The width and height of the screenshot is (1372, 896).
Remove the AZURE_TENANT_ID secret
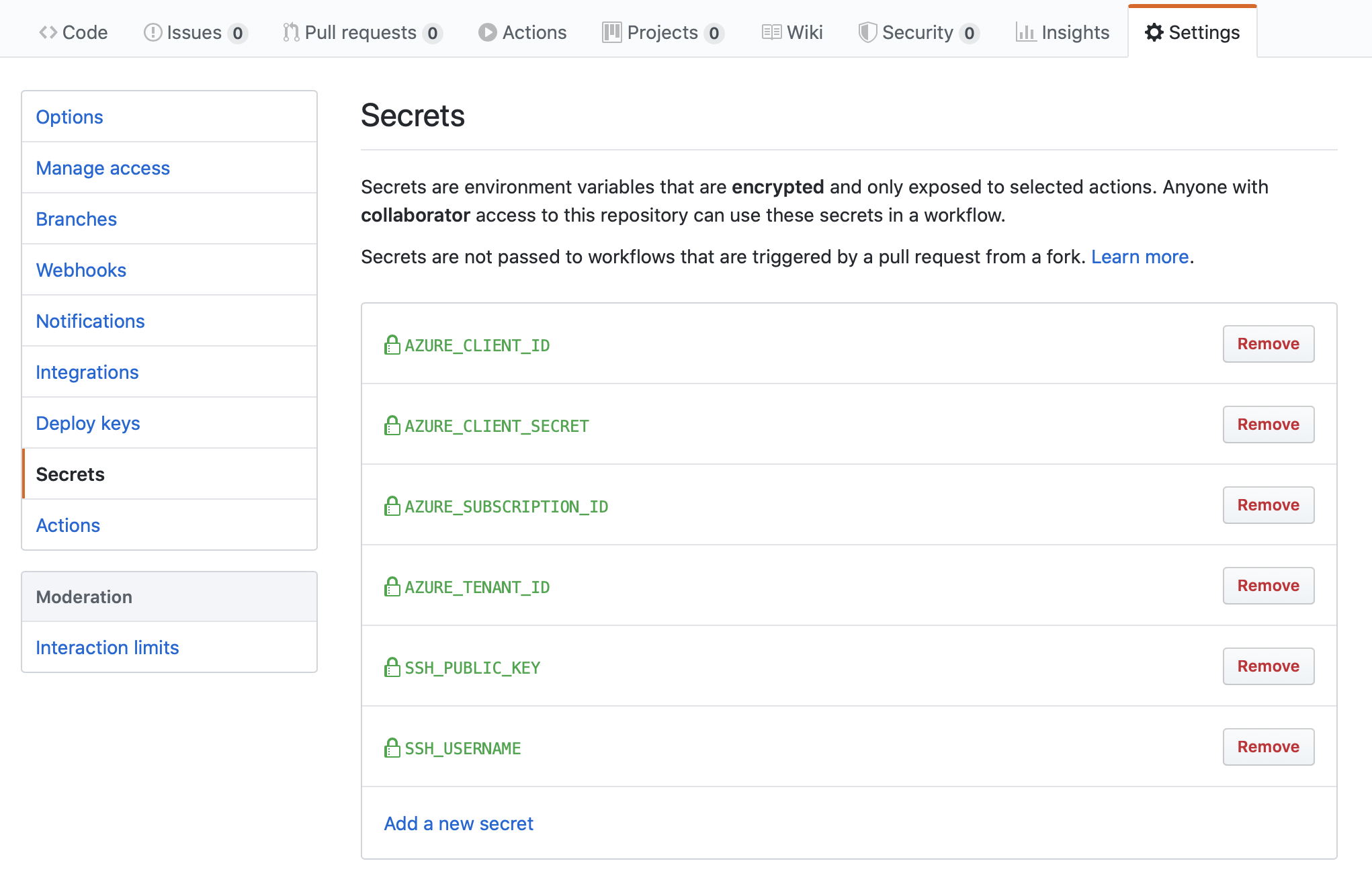pyautogui.click(x=1269, y=586)
